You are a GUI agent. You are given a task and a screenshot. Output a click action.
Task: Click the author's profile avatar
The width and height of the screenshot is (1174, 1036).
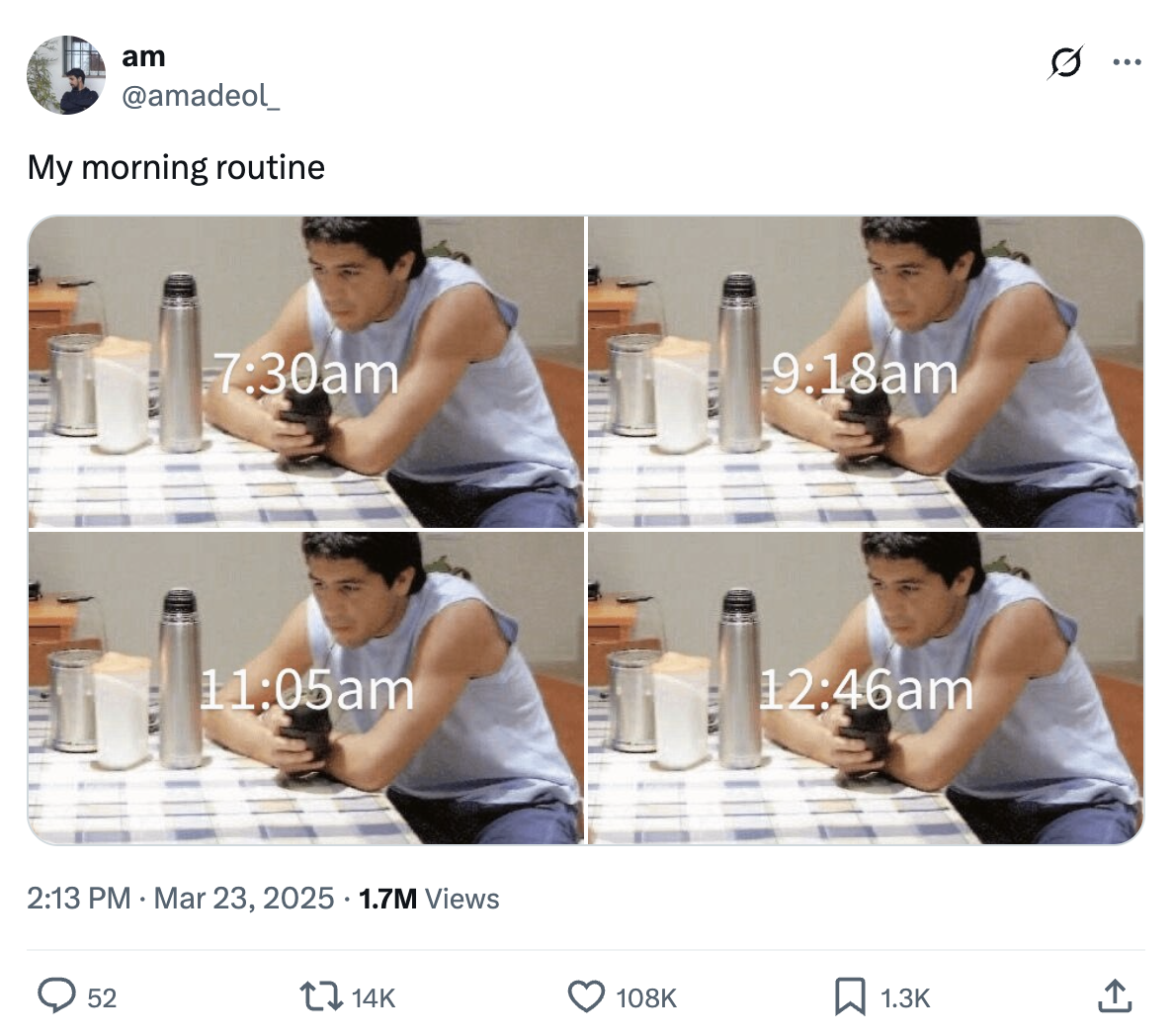point(66,75)
